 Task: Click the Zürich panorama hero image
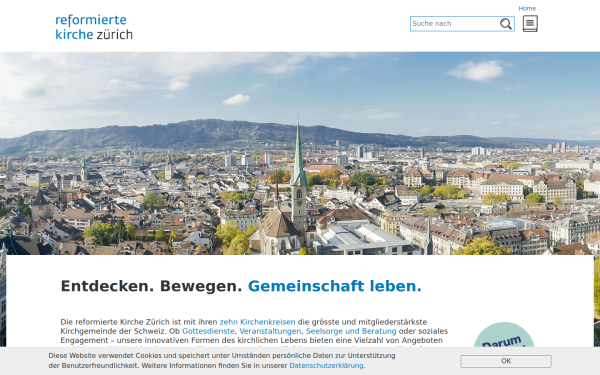[x=300, y=153]
